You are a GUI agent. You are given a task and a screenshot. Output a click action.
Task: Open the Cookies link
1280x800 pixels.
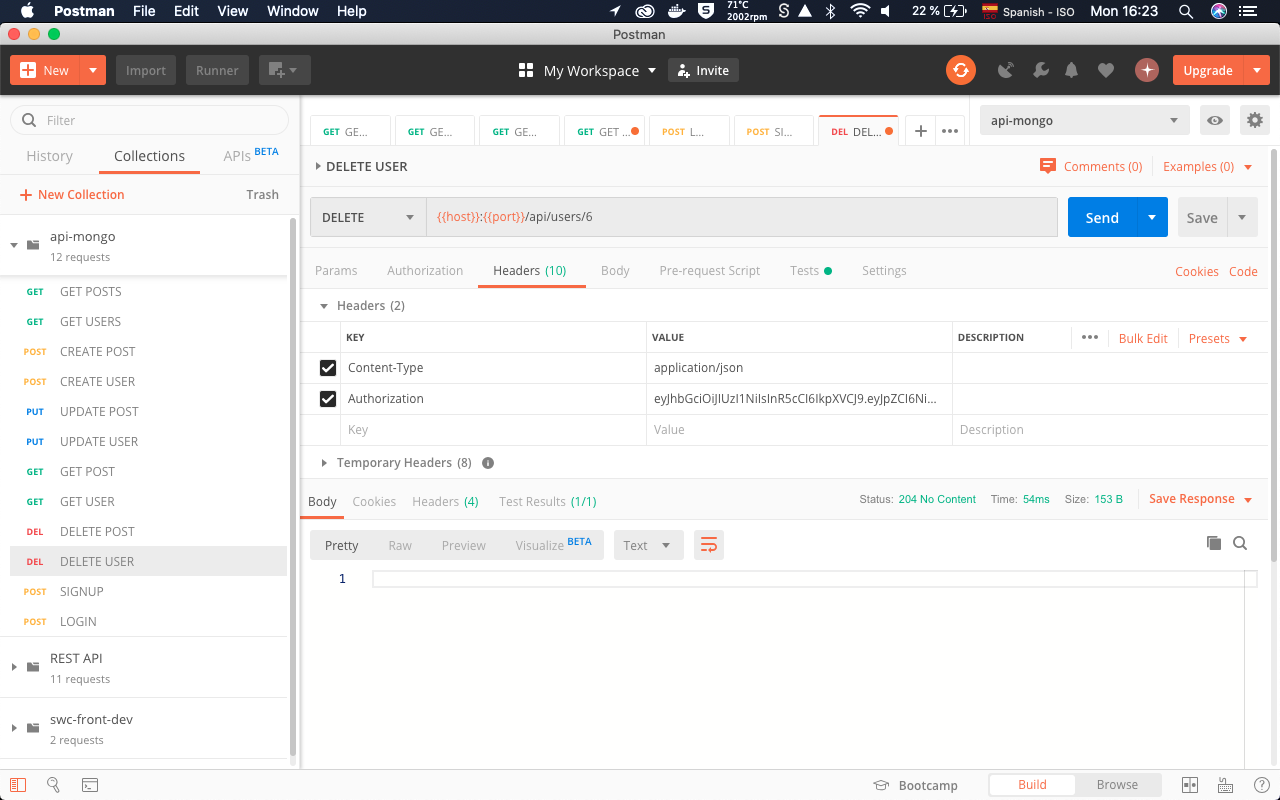(x=1196, y=271)
